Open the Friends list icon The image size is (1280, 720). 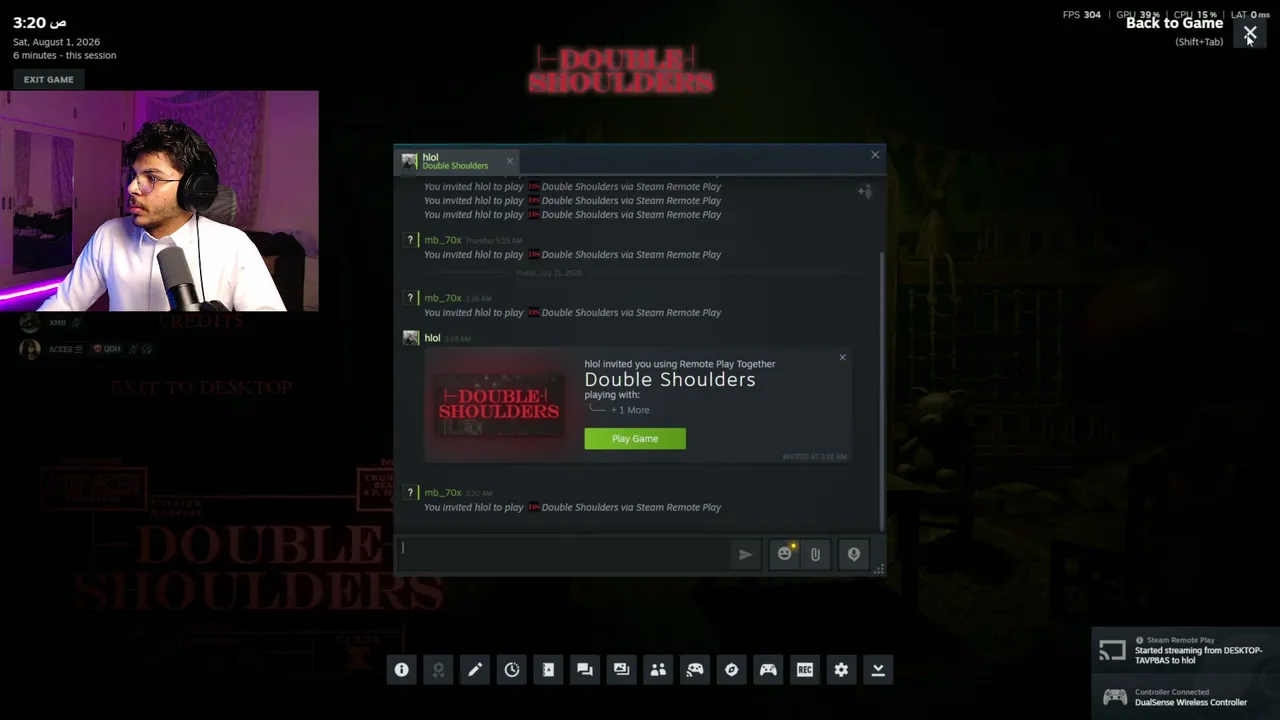coord(658,670)
